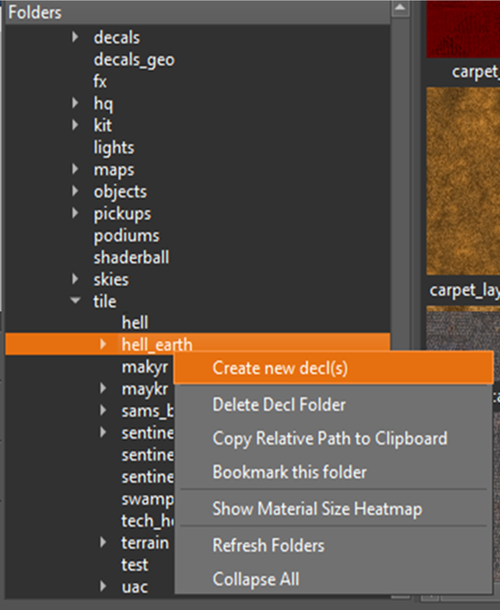Viewport: 500px width, 610px height.
Task: Expand the kit folder arrow
Action: 75,125
